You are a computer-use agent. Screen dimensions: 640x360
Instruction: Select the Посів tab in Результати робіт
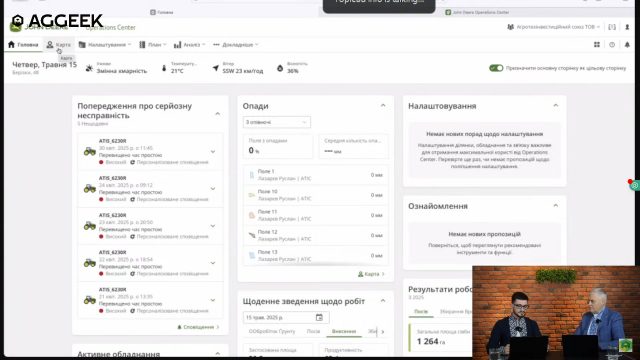pyautogui.click(x=421, y=311)
